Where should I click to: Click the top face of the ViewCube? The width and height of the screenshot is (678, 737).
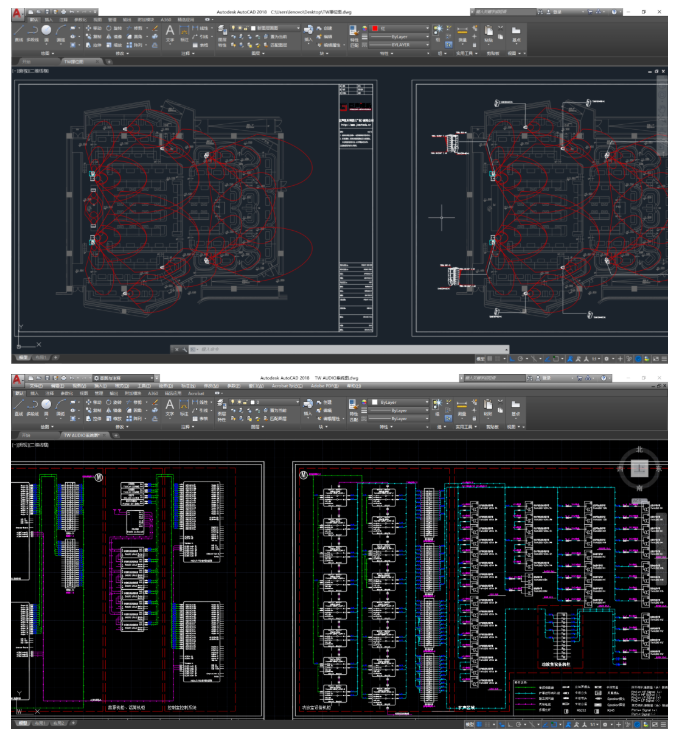point(641,467)
